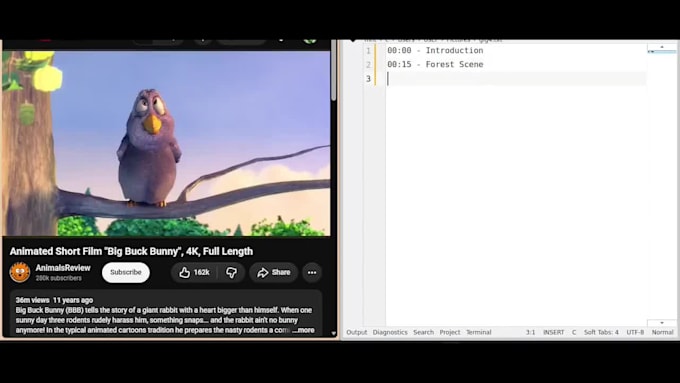Open the three-dot more actions menu

click(x=312, y=272)
